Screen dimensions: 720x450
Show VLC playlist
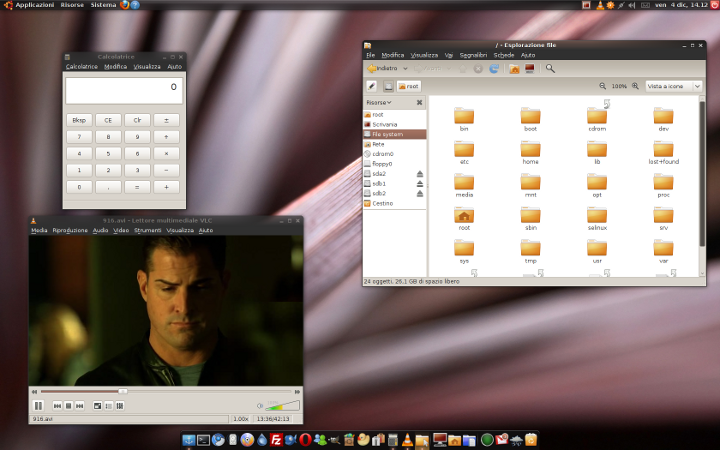pyautogui.click(x=108, y=406)
